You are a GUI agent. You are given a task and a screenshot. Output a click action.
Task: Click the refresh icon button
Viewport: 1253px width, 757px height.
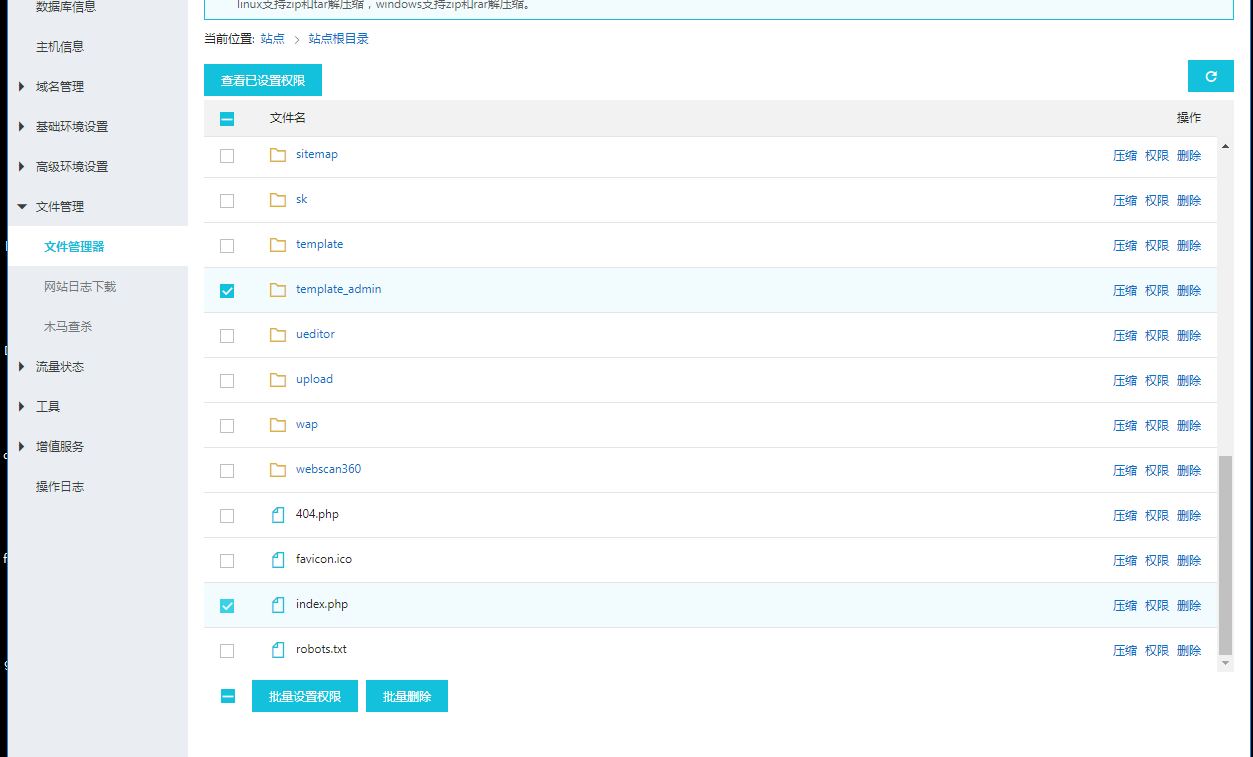click(x=1210, y=77)
